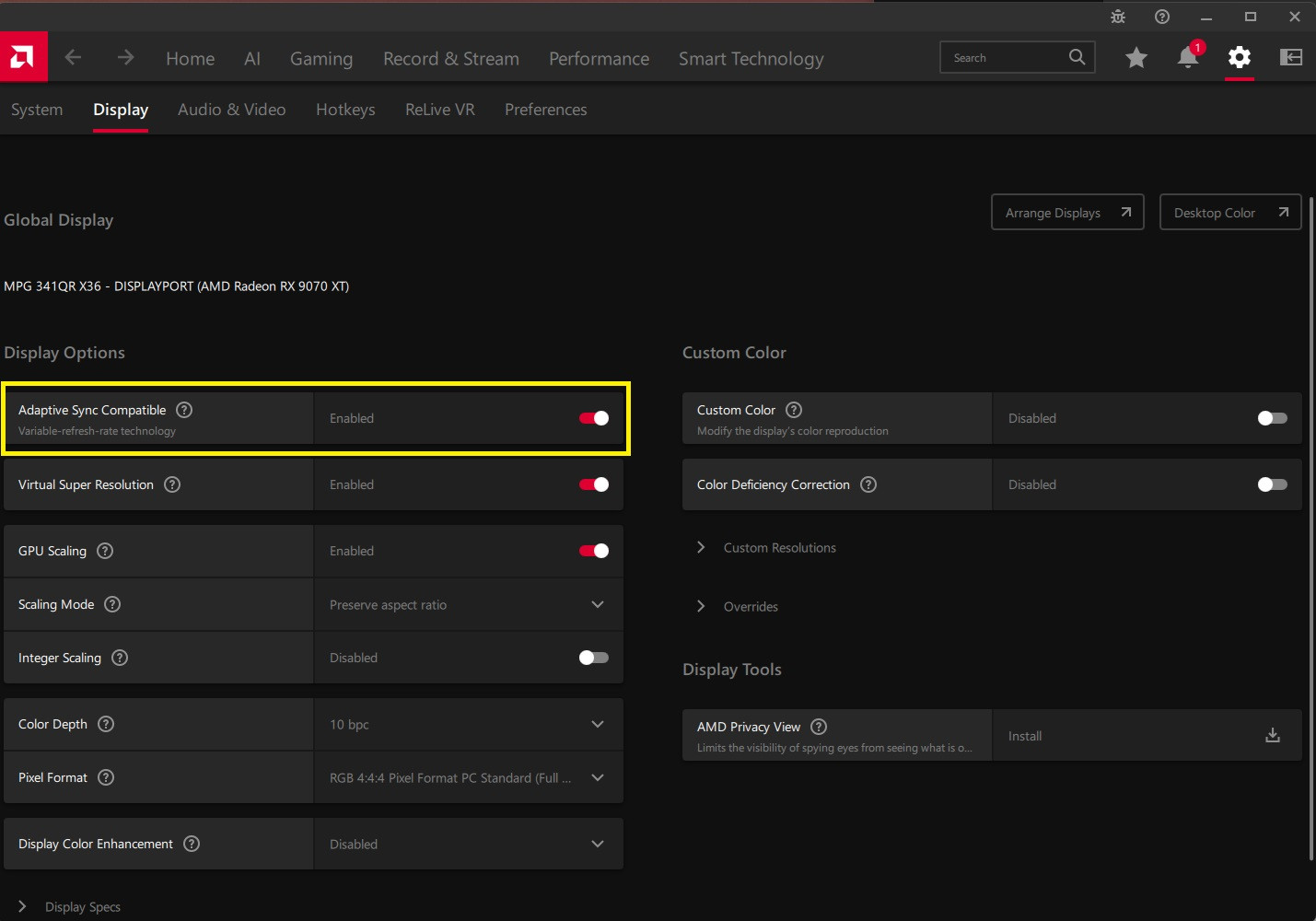Go back with the left arrow
Image resolution: width=1316 pixels, height=921 pixels.
point(74,58)
